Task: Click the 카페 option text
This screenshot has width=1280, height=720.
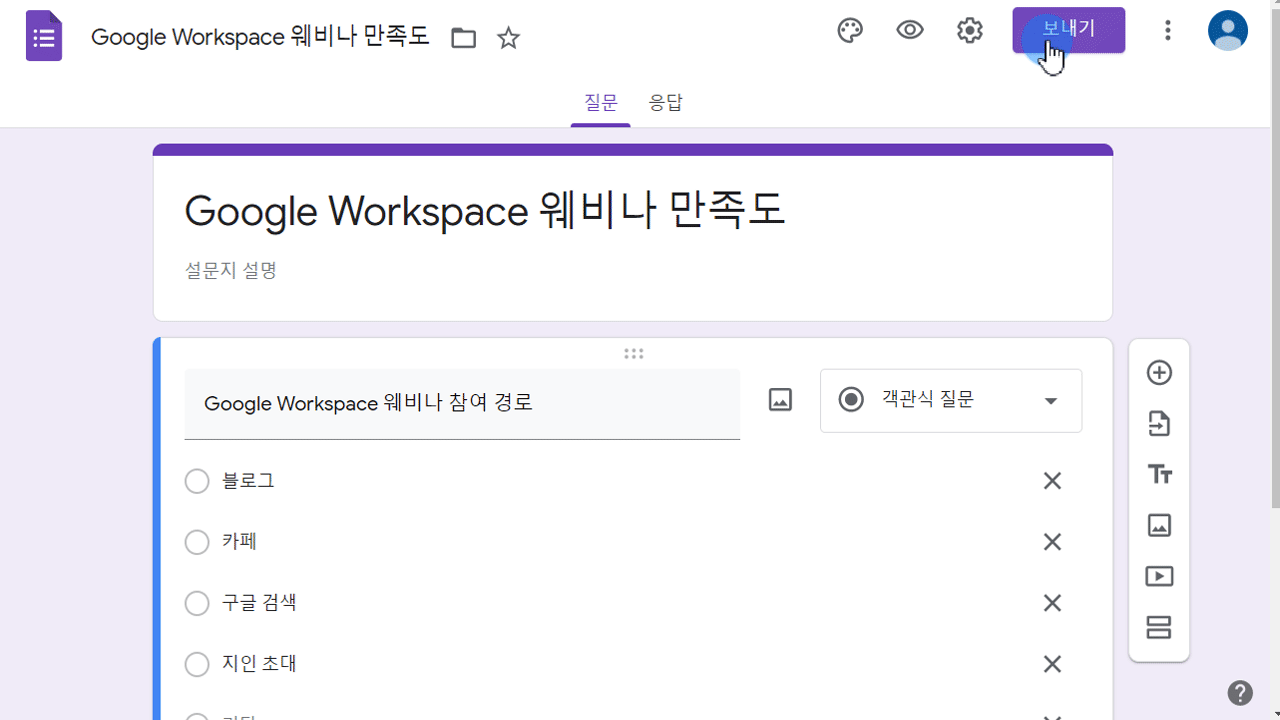Action: (x=240, y=542)
